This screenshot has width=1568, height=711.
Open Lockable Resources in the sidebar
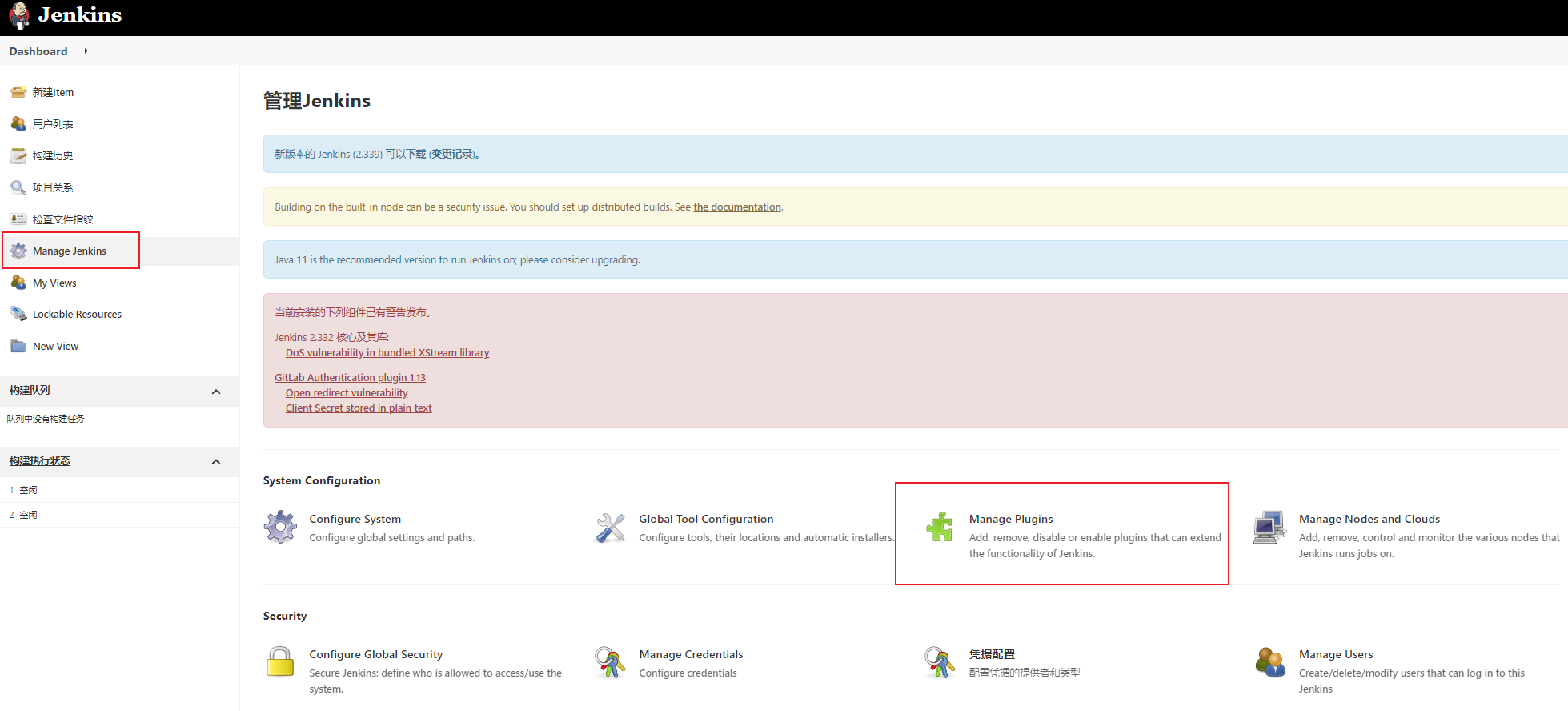77,314
